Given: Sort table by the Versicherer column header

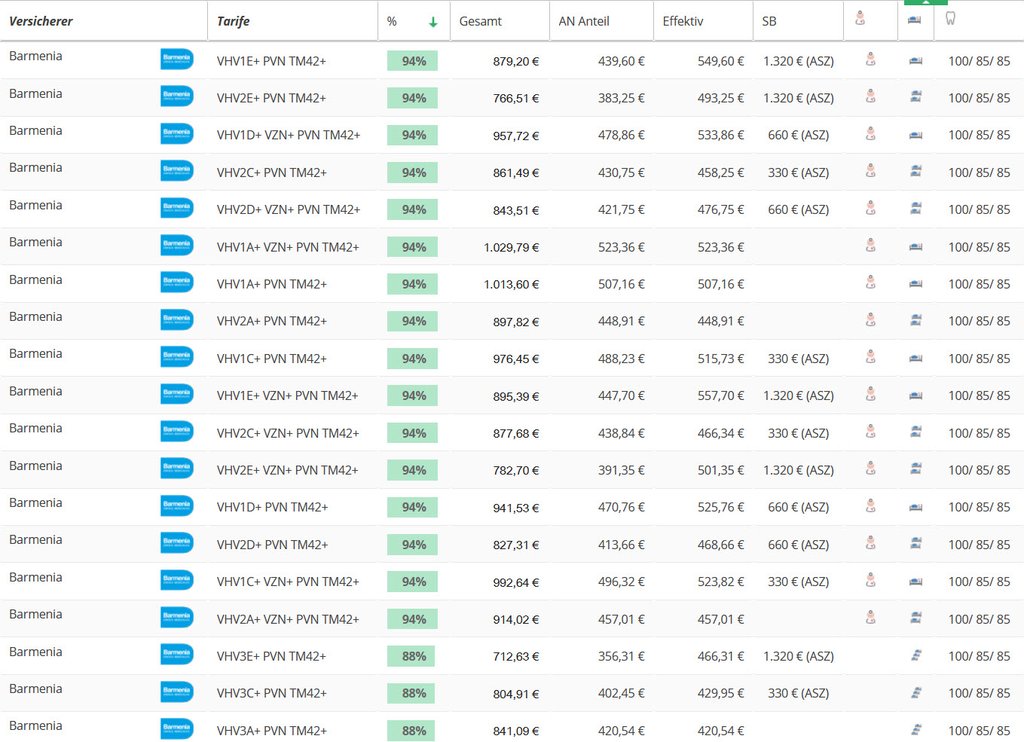Looking at the screenshot, I should pos(41,21).
